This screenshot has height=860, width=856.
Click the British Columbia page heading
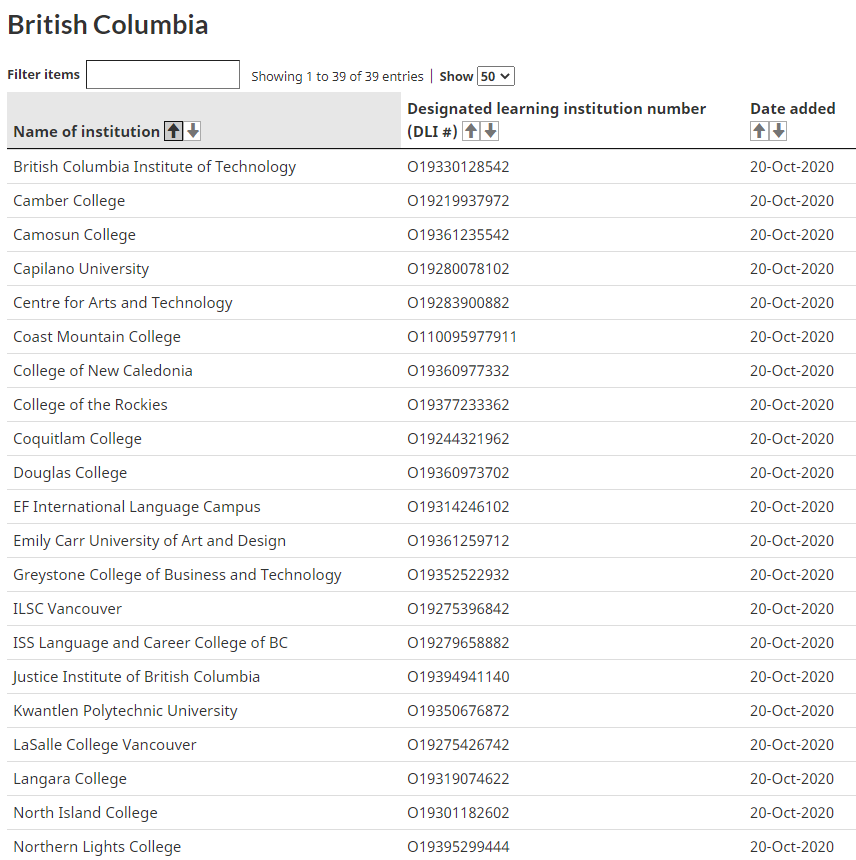pos(108,25)
